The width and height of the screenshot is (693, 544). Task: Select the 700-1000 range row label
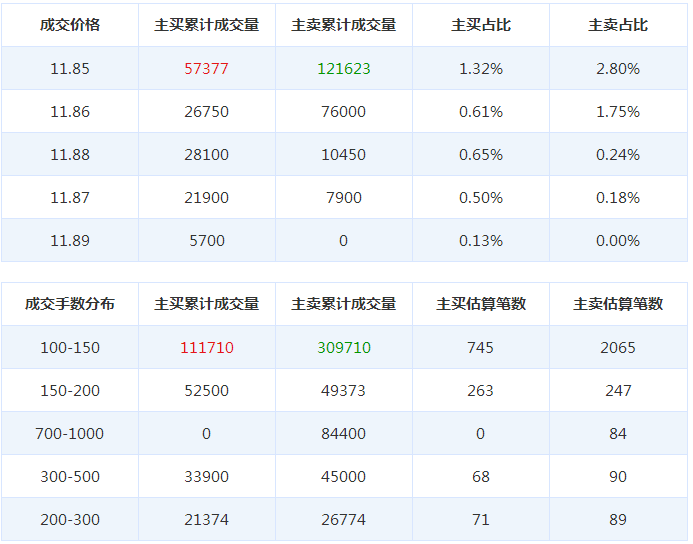point(69,434)
